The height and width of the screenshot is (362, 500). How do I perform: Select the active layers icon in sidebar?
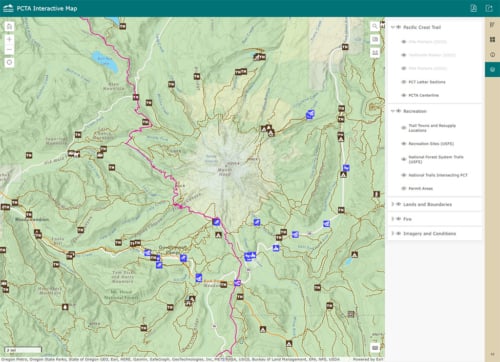point(492,69)
